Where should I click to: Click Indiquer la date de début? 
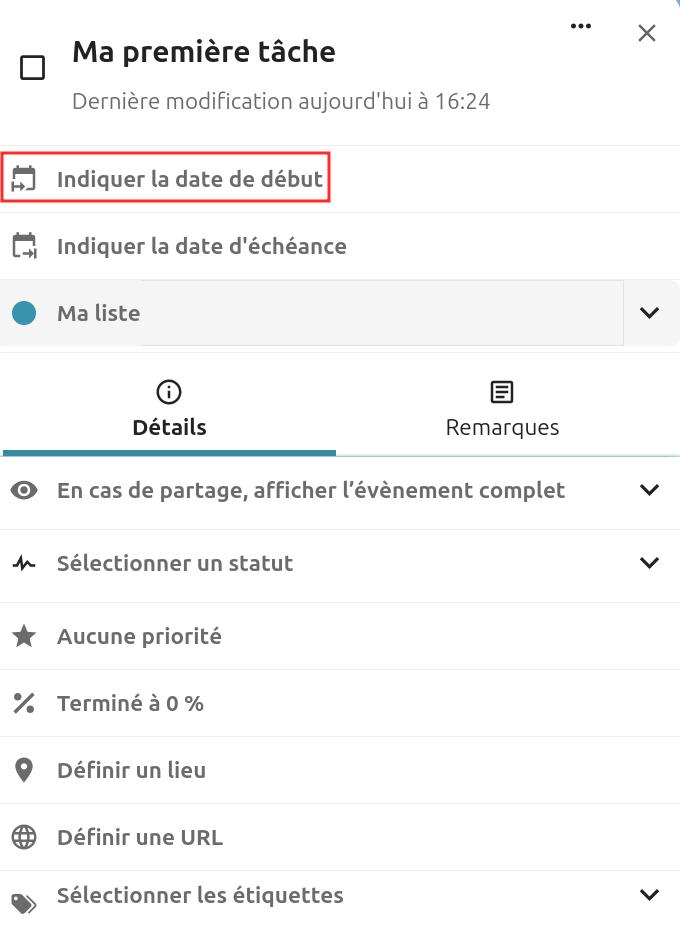point(192,179)
